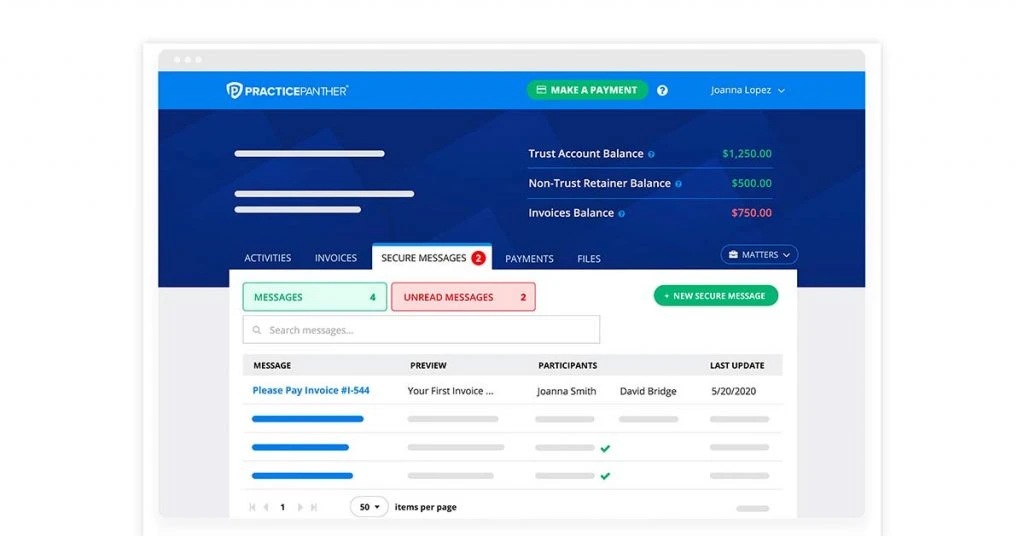The image size is (1024, 536).
Task: Click New Secure Message button
Action: 716,296
